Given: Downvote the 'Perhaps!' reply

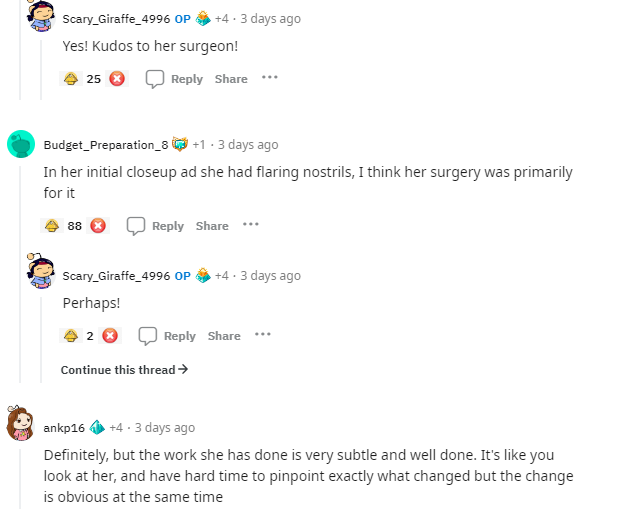Looking at the screenshot, I should (x=110, y=336).
